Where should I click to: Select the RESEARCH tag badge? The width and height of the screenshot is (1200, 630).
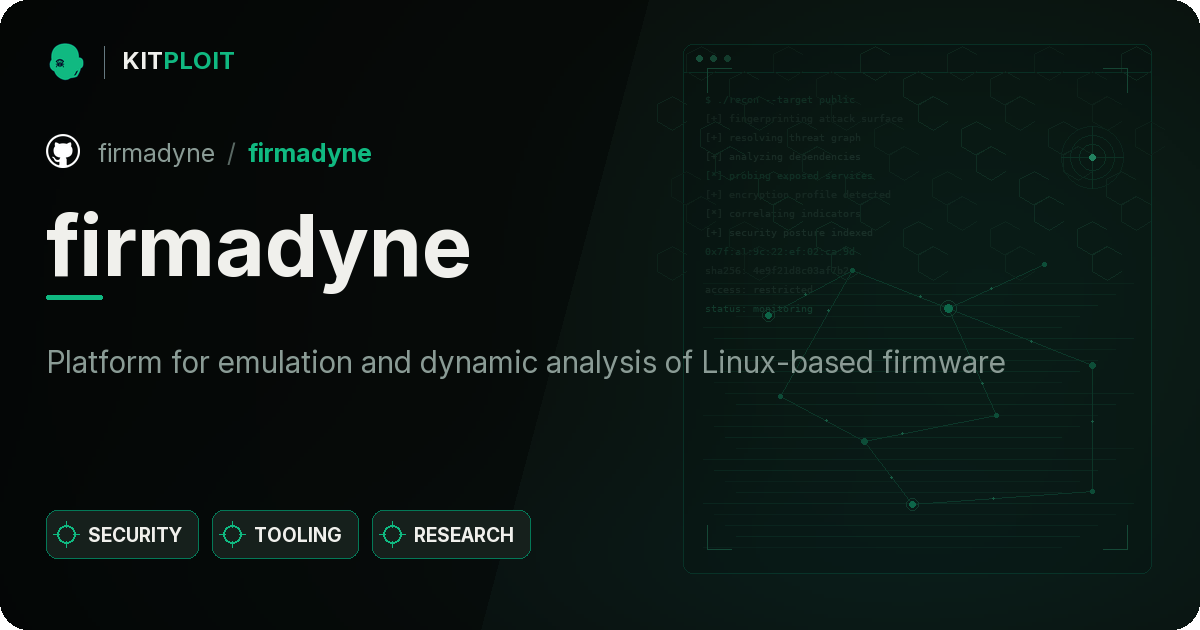451,535
